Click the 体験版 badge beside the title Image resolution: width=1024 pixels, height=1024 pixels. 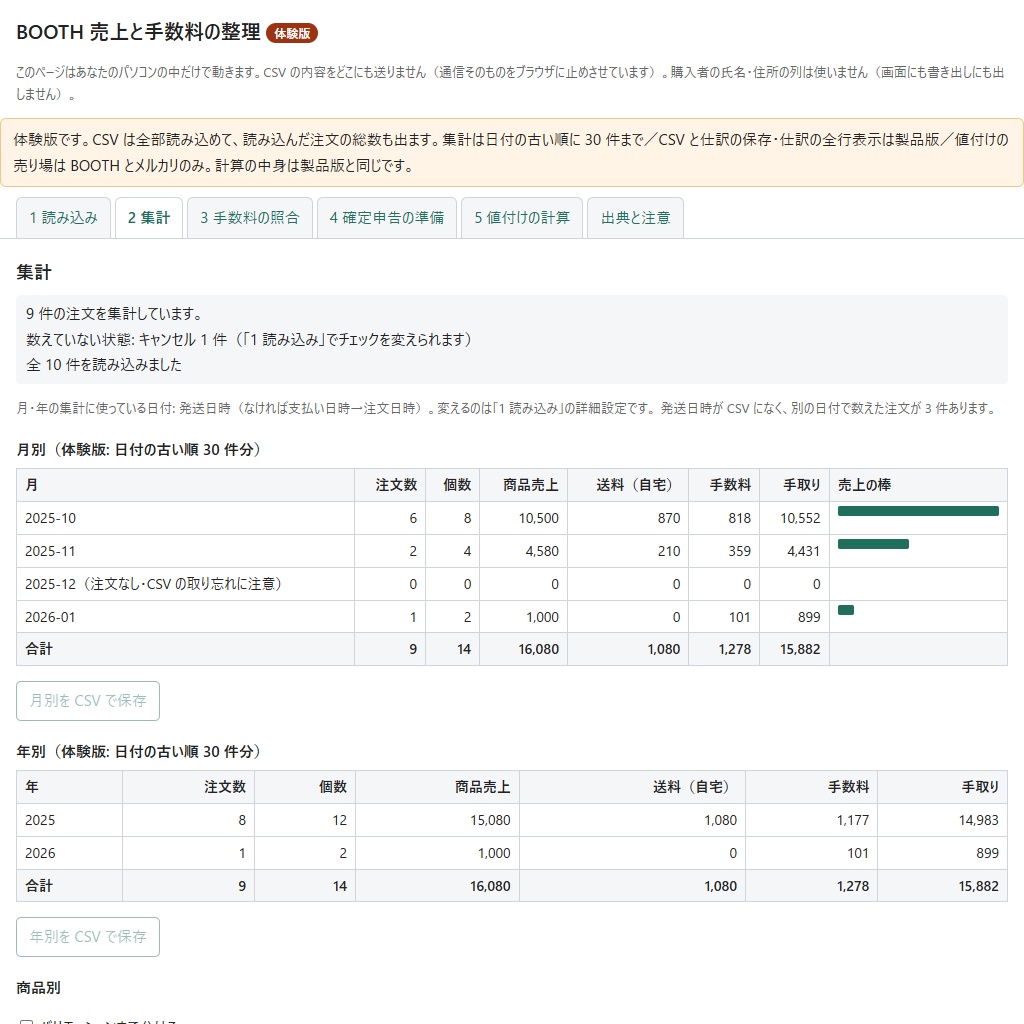292,33
